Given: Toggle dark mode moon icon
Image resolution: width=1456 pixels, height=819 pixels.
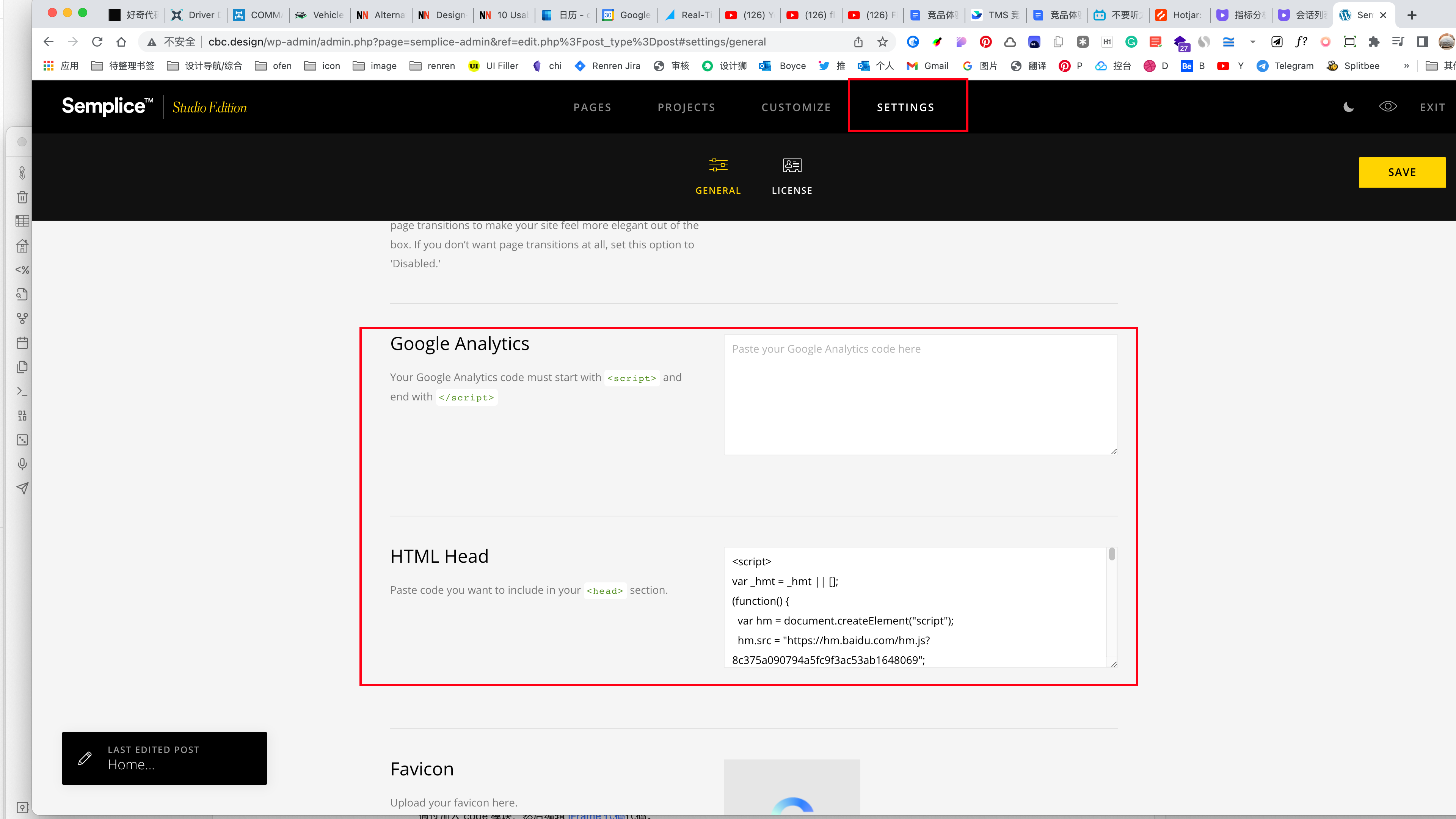Looking at the screenshot, I should tap(1349, 107).
